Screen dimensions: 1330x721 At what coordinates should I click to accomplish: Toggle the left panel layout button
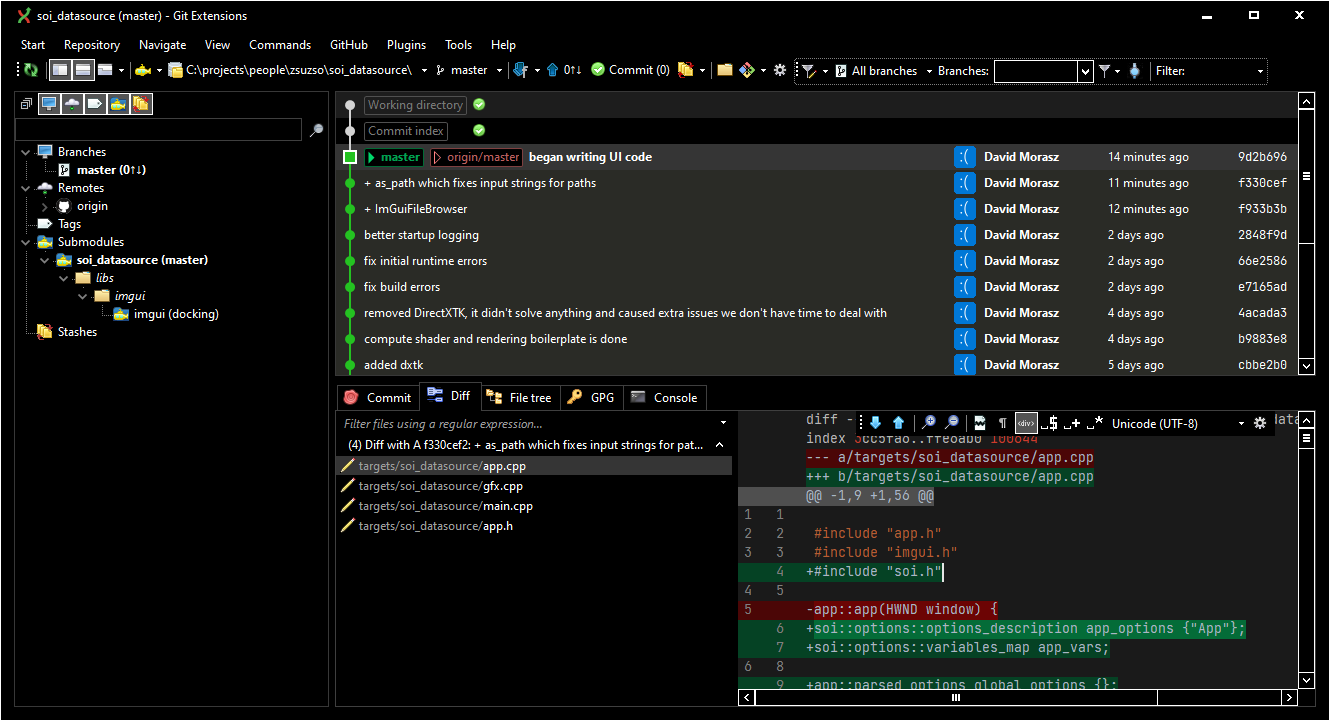[60, 70]
